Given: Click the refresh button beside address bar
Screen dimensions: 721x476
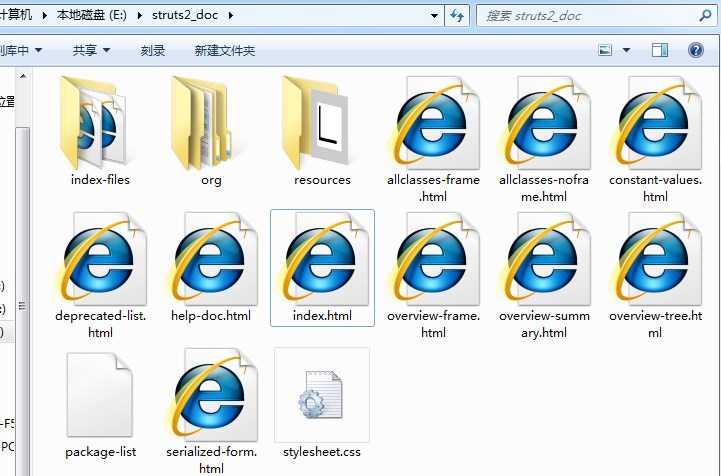Looking at the screenshot, I should pos(457,16).
